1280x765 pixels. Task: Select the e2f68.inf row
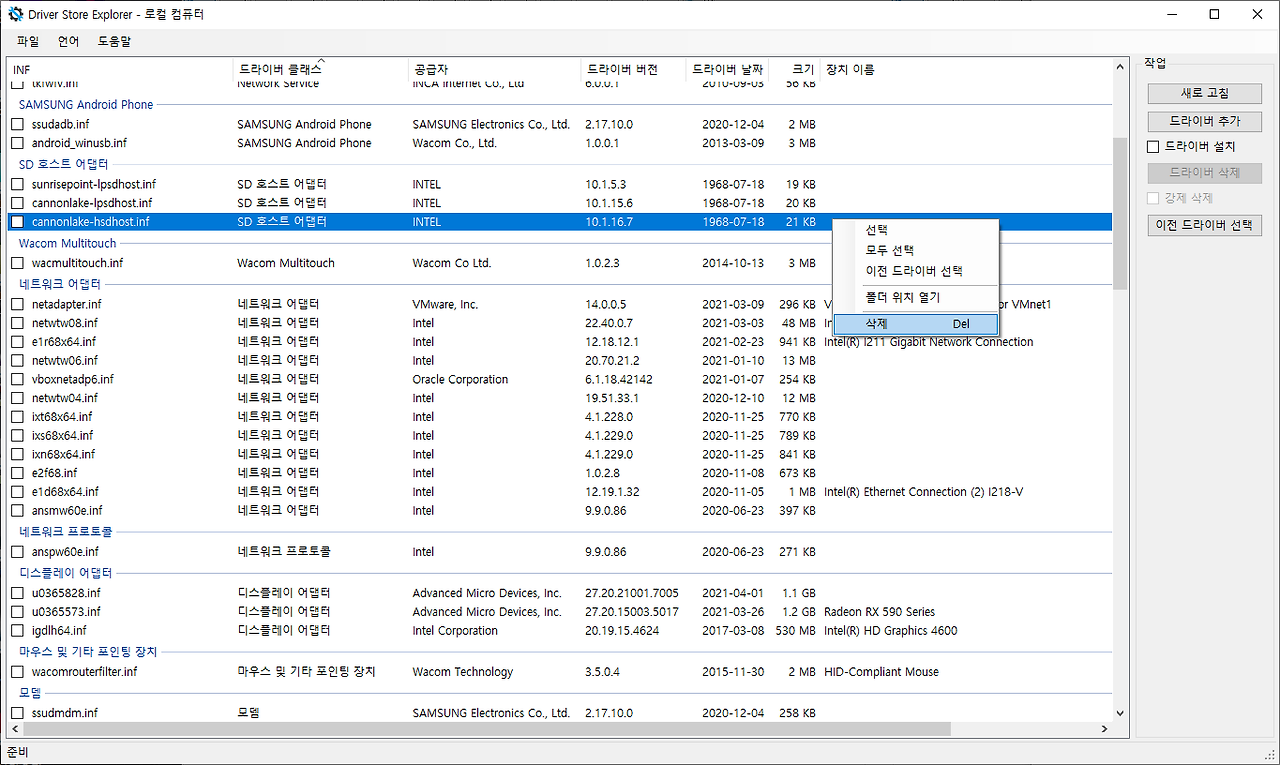pyautogui.click(x=560, y=473)
